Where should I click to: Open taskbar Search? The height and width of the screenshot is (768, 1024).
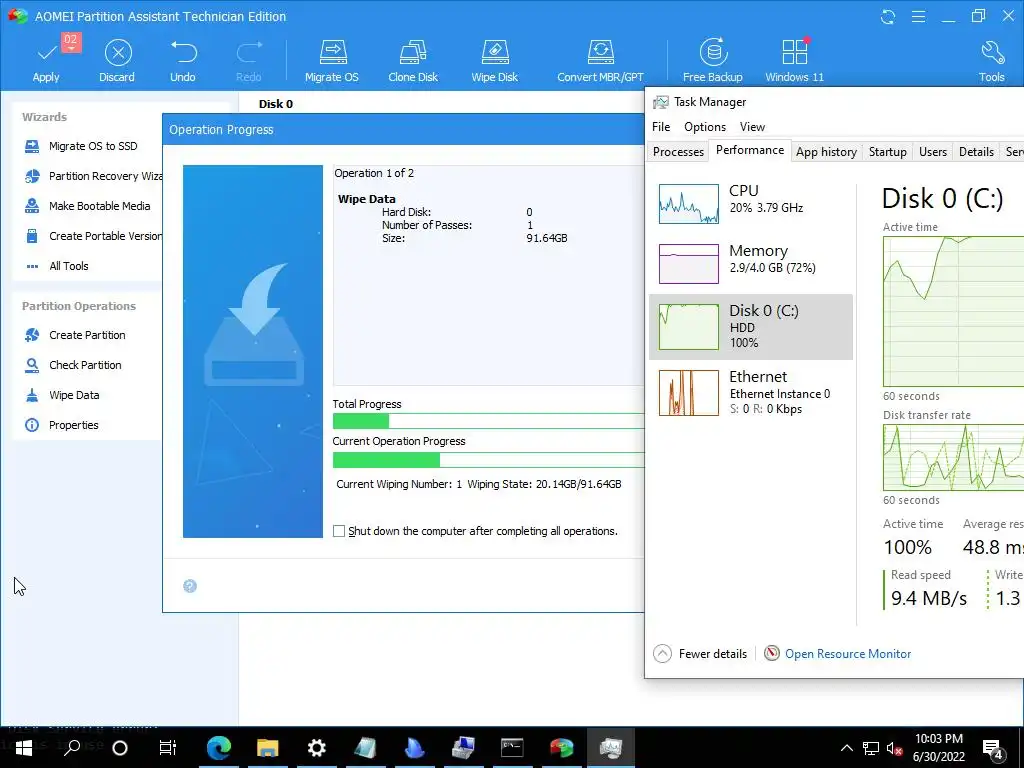coord(72,747)
